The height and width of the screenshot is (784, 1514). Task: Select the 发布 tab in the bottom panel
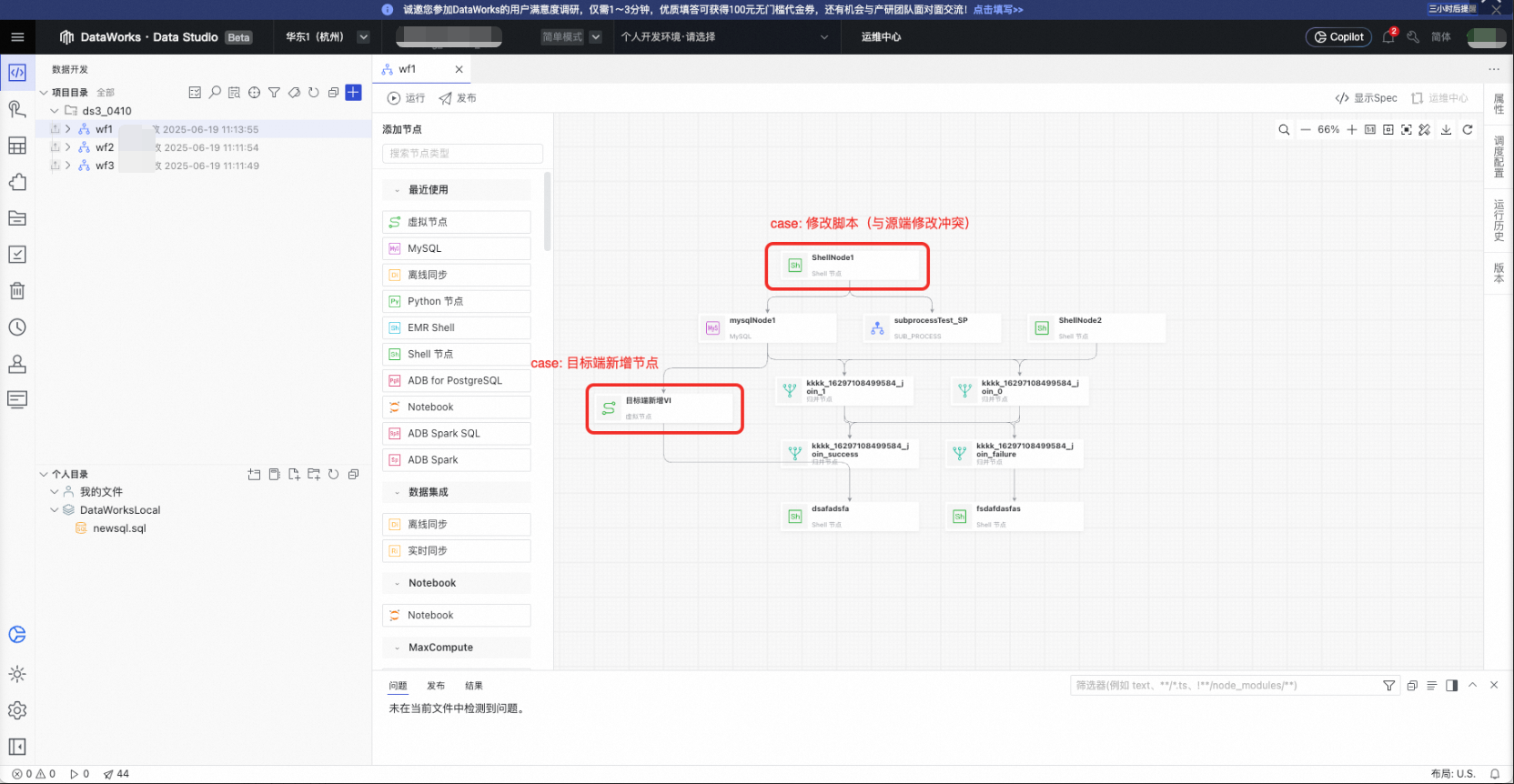click(x=436, y=686)
